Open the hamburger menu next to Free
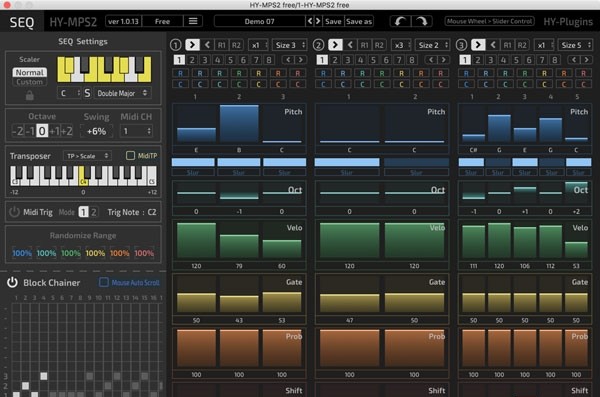Screen dimensions: 600x397 point(193,21)
